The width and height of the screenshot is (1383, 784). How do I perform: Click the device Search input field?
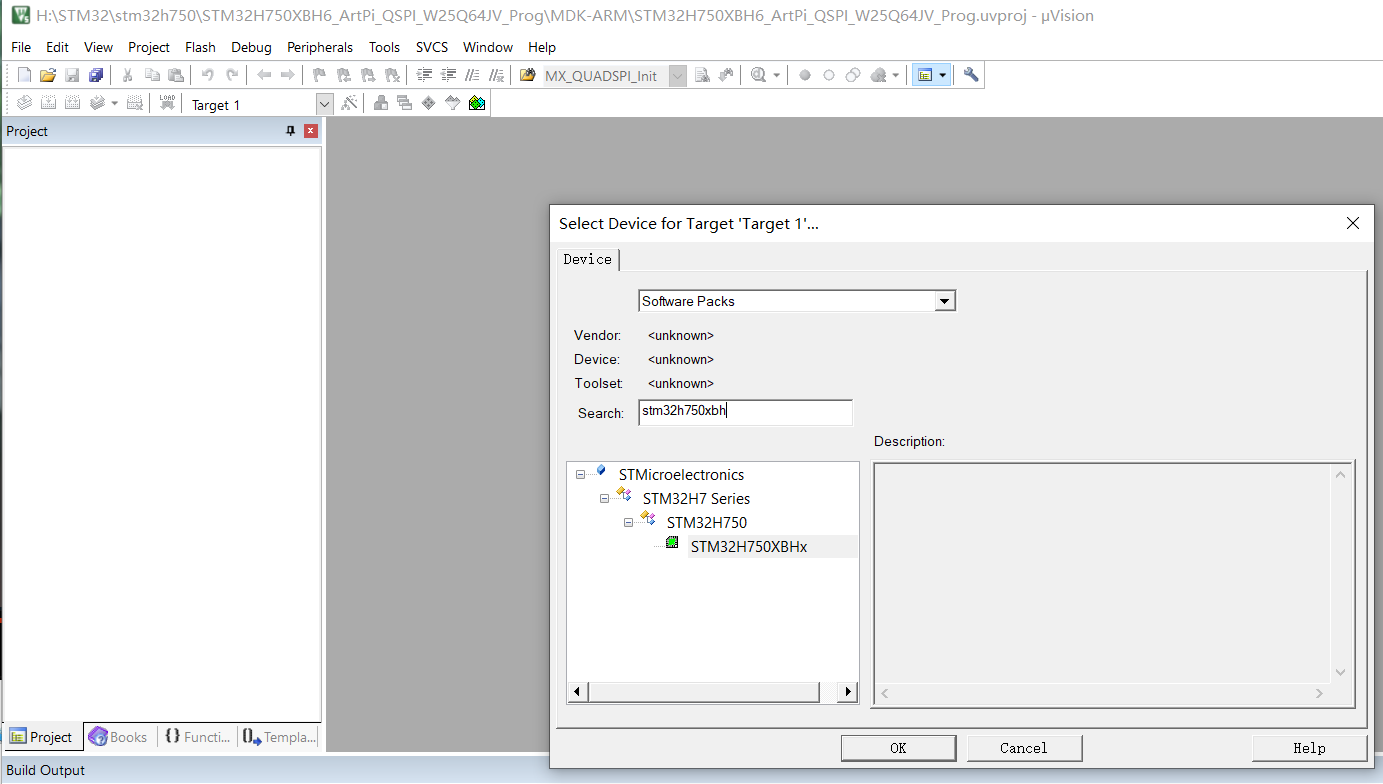click(745, 412)
